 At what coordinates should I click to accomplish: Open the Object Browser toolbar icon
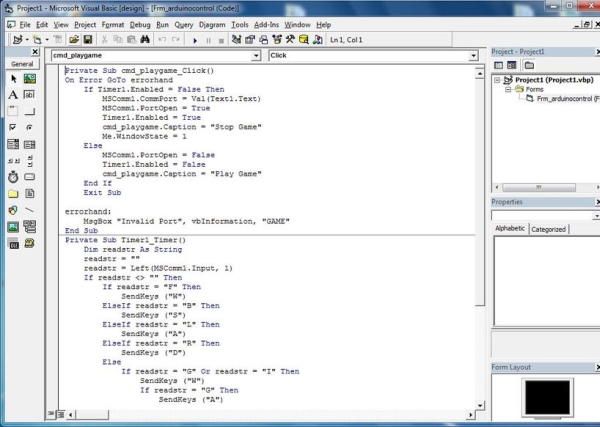point(277,39)
